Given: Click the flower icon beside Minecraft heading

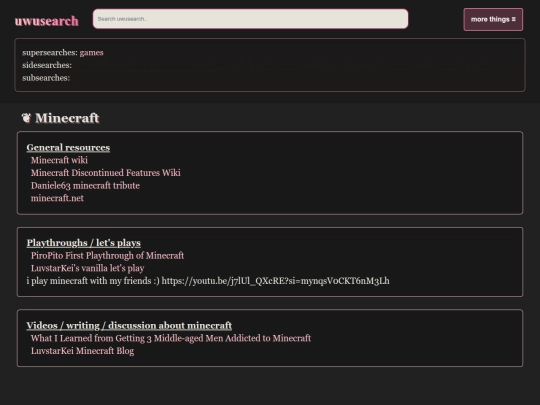Looking at the screenshot, I should [x=26, y=118].
